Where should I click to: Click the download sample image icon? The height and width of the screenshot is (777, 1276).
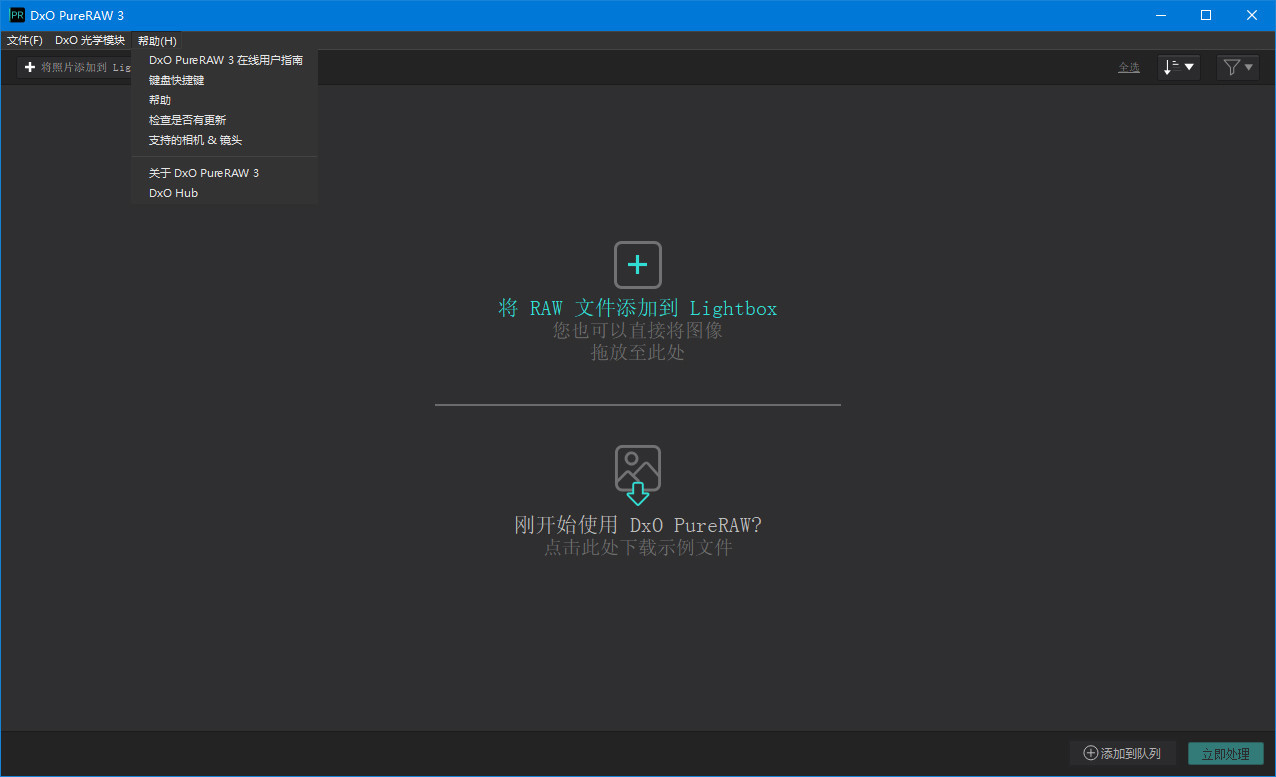638,475
